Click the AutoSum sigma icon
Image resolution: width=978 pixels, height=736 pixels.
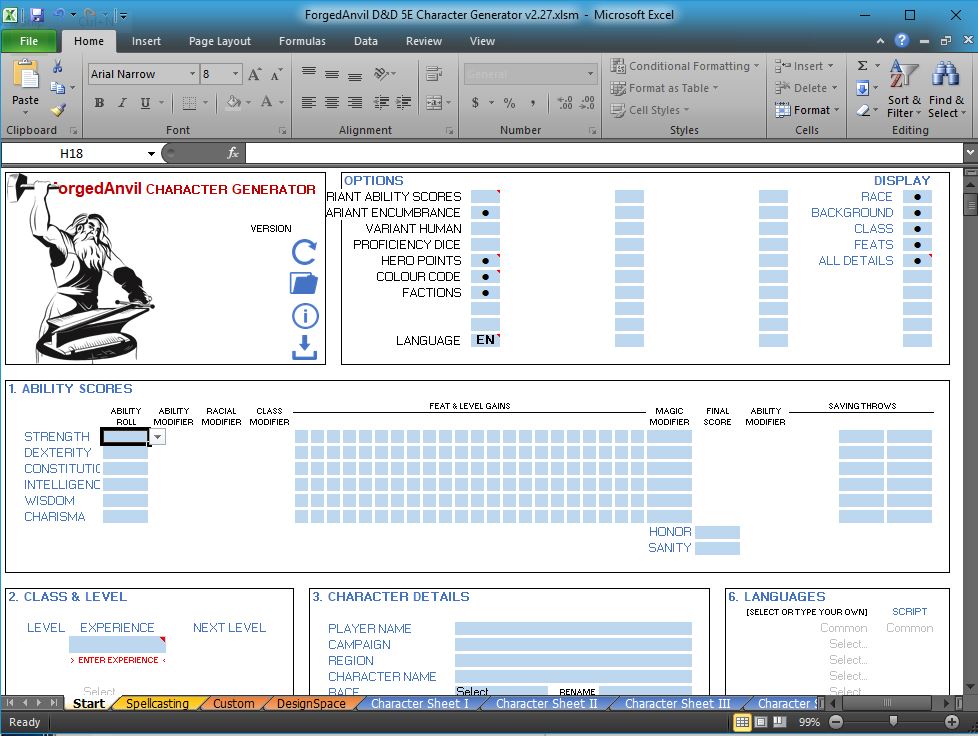(x=862, y=66)
